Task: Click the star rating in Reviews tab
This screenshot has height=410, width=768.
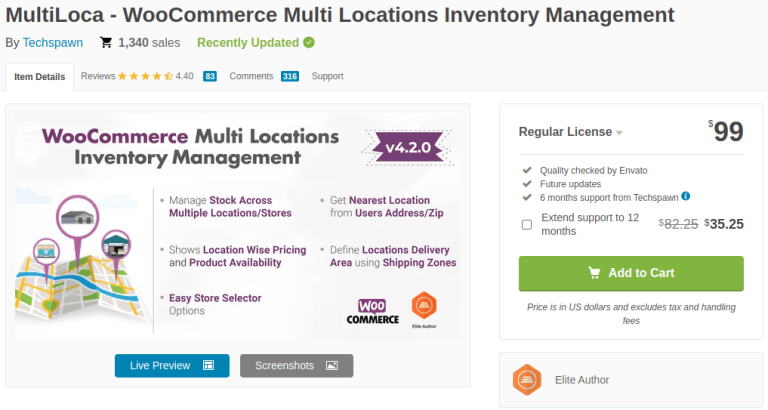Action: click(145, 76)
